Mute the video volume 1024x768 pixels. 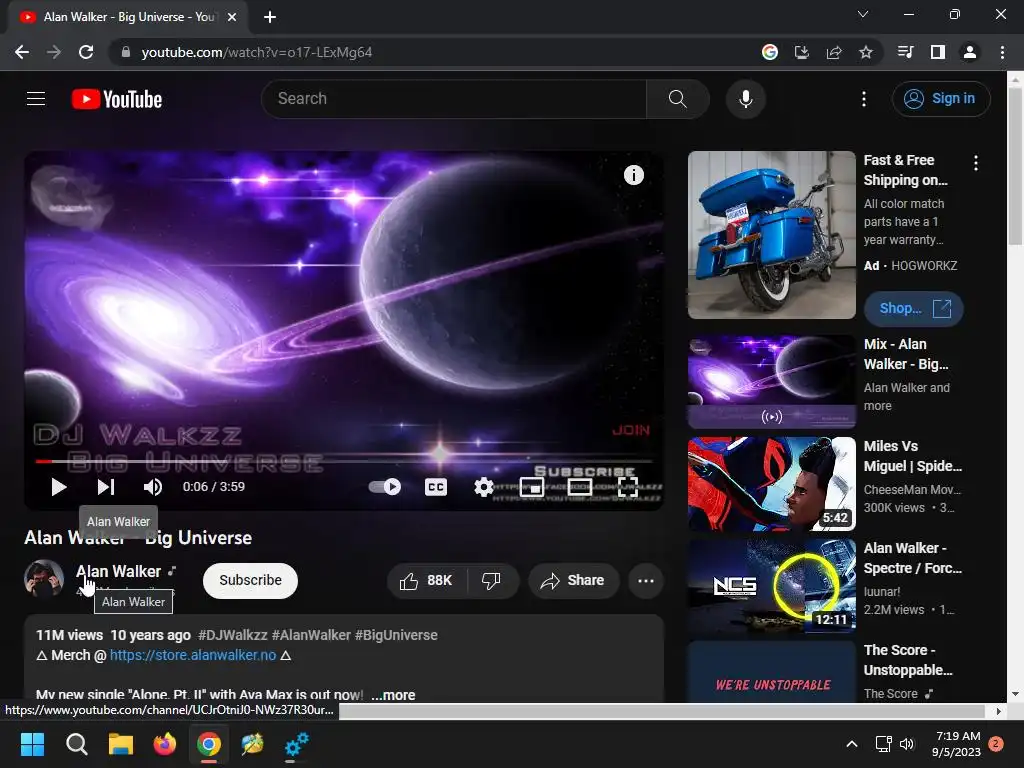pyautogui.click(x=153, y=487)
